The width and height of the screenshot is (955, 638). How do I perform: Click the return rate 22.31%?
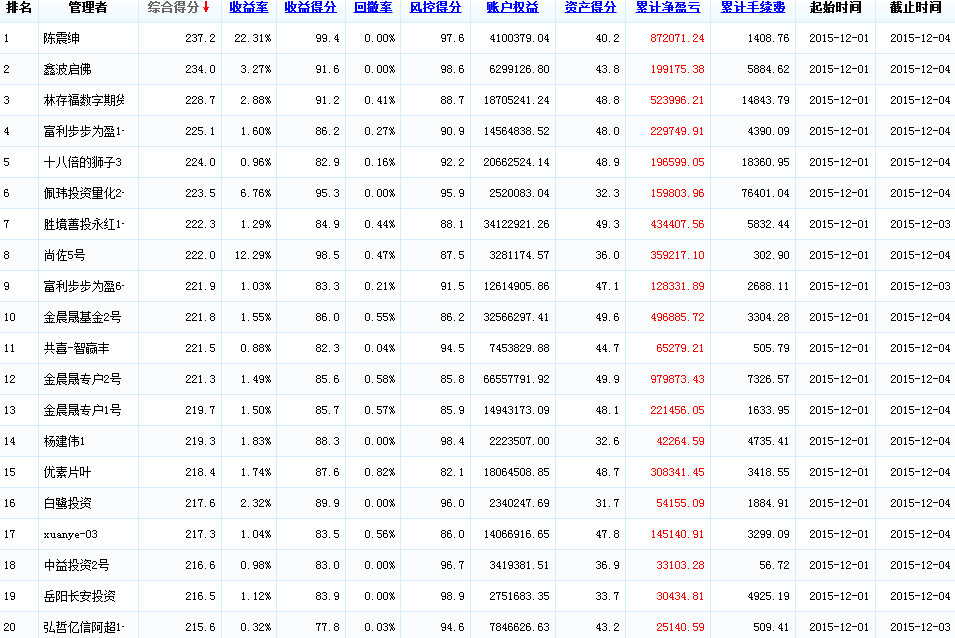pyautogui.click(x=253, y=38)
